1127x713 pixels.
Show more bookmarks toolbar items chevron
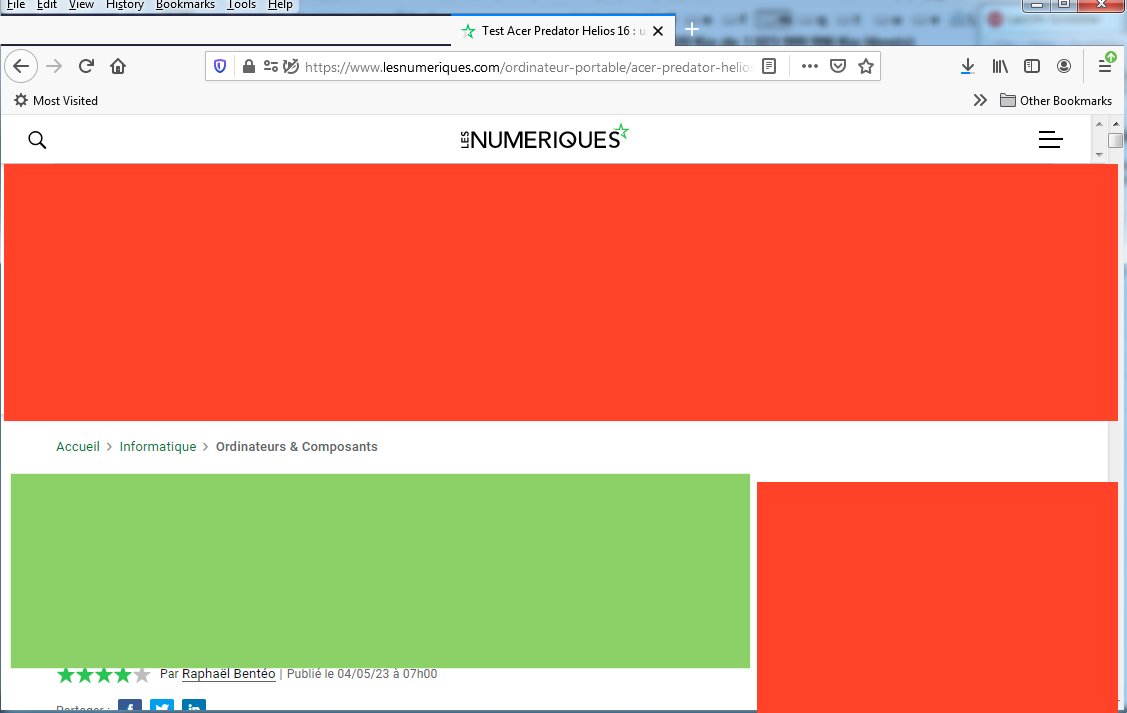[980, 101]
